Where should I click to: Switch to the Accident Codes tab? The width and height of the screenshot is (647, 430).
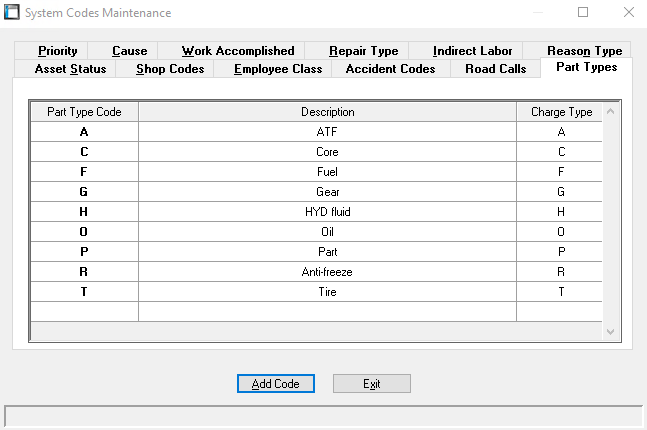point(390,69)
